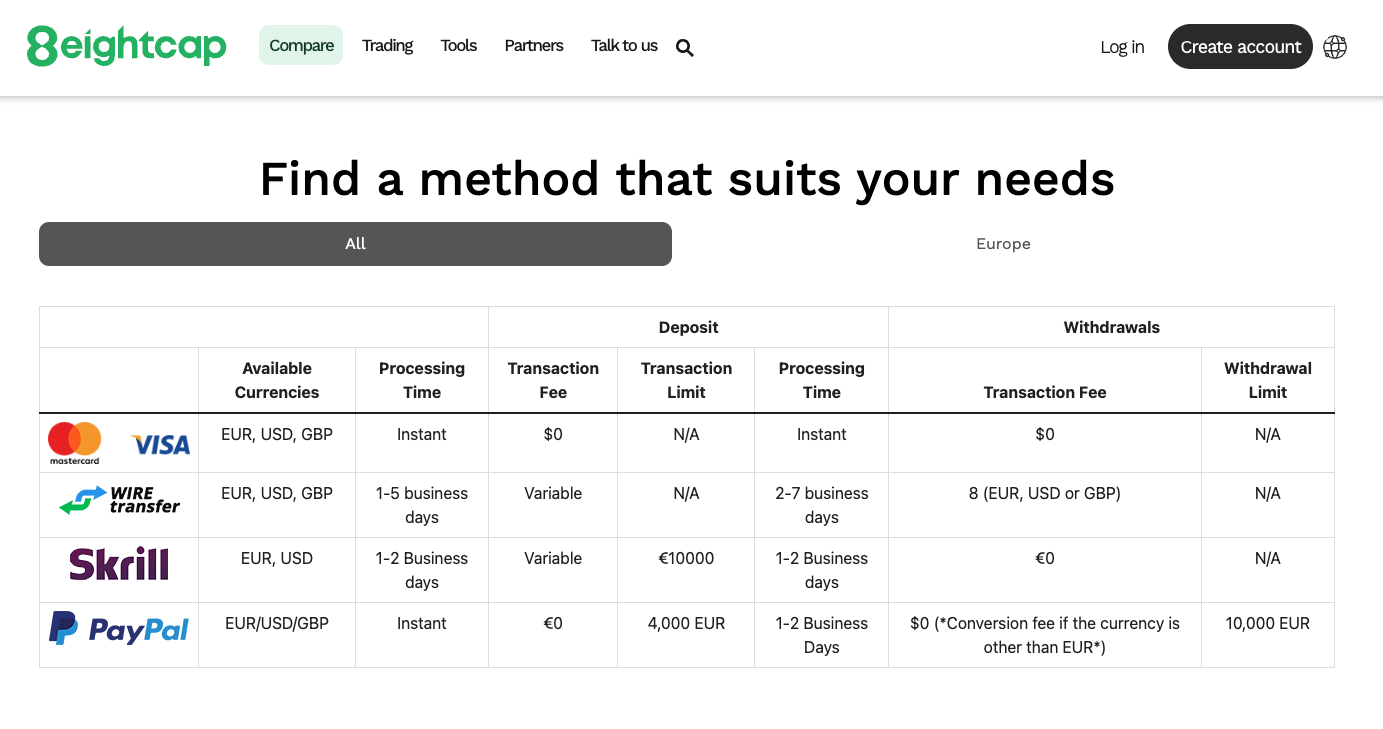Click the '10,000 EUR' withdrawal limit
Image resolution: width=1383 pixels, height=729 pixels.
(1267, 623)
